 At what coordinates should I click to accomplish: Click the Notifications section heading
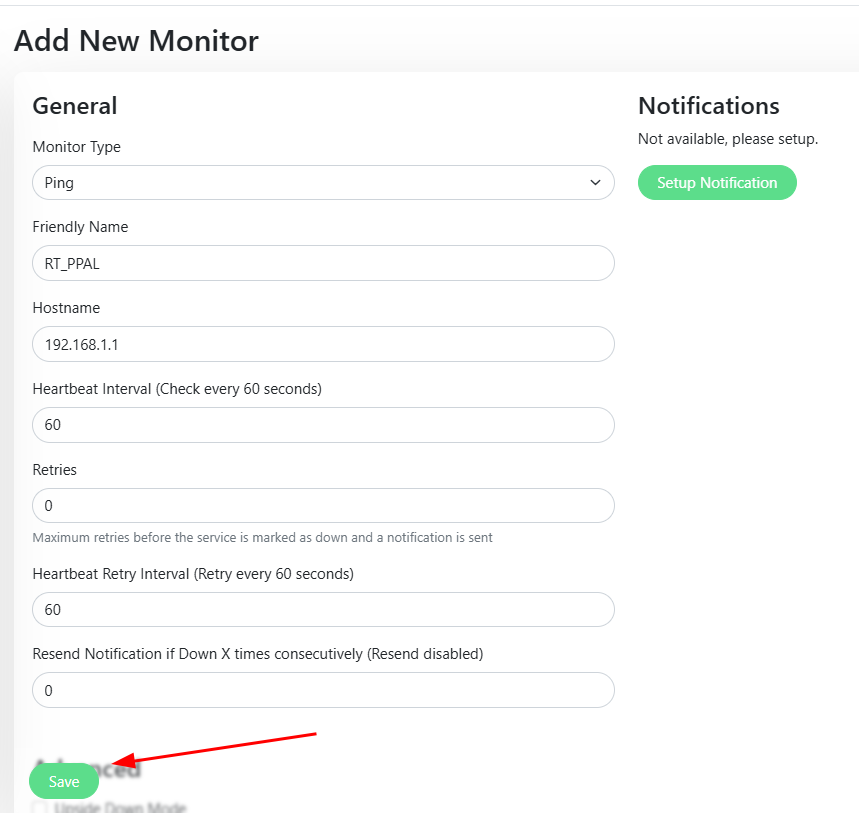(708, 106)
